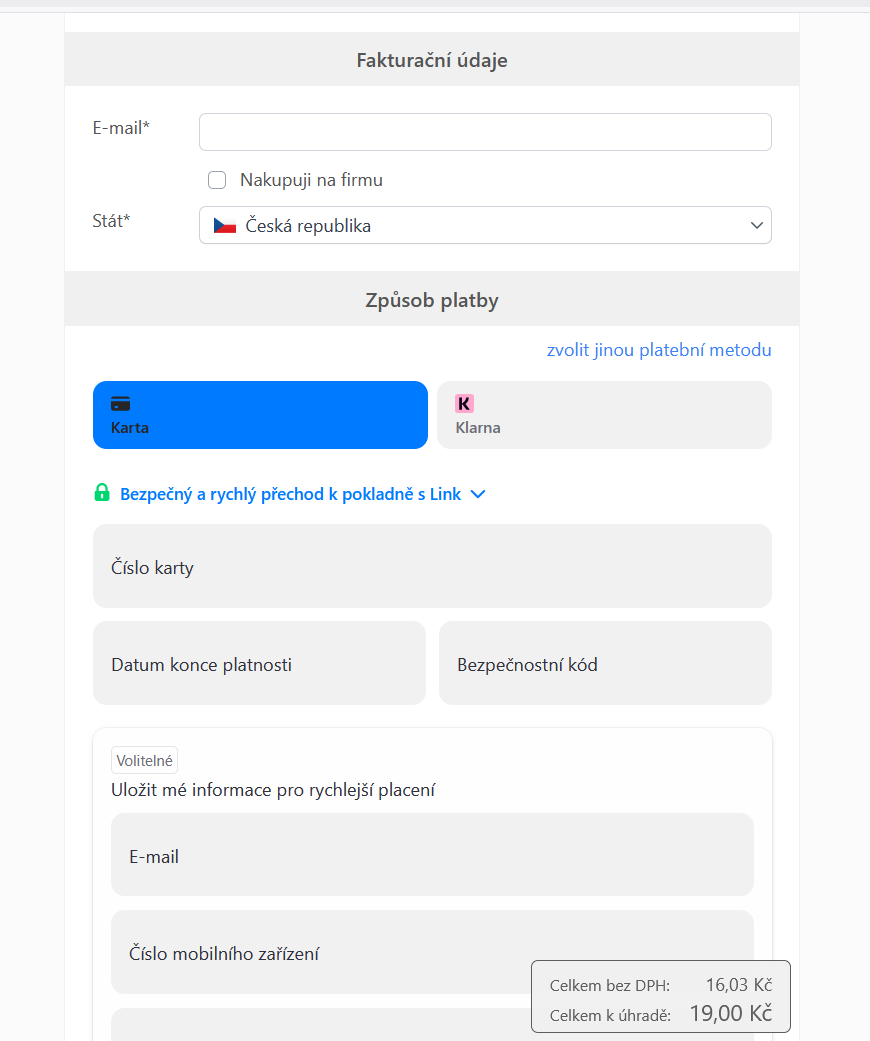Click the green padlock icon beside Link text
The image size is (870, 1041).
pos(102,493)
